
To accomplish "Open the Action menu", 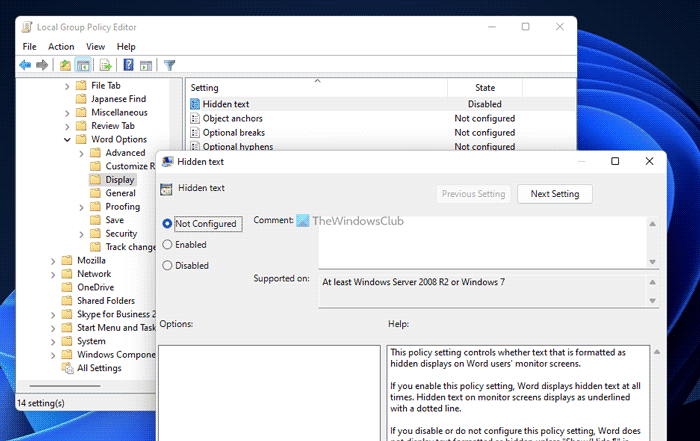I will (61, 46).
